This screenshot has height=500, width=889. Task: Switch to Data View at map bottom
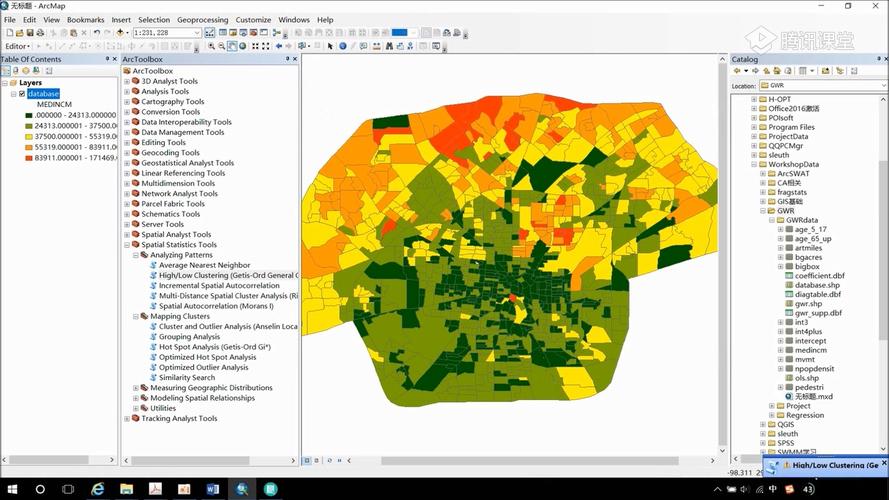point(307,460)
